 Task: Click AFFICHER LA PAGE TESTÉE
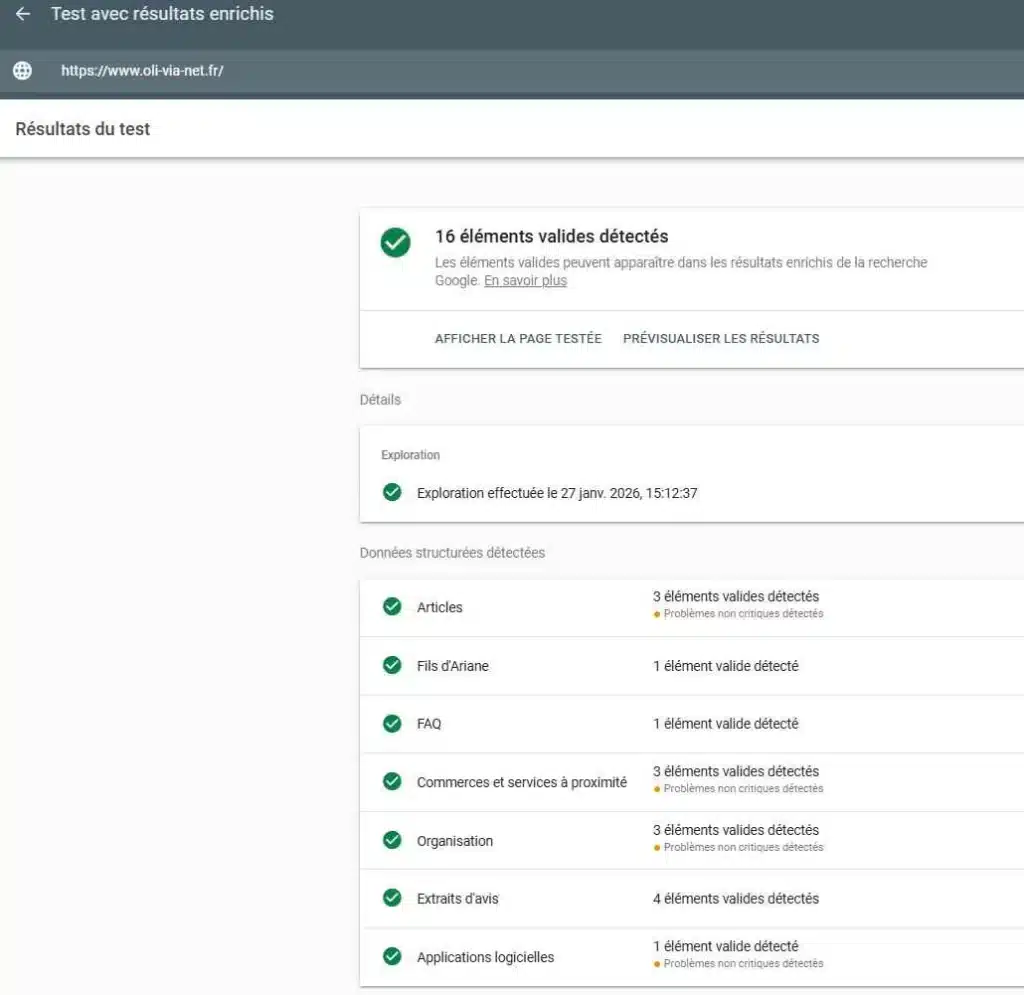click(518, 338)
